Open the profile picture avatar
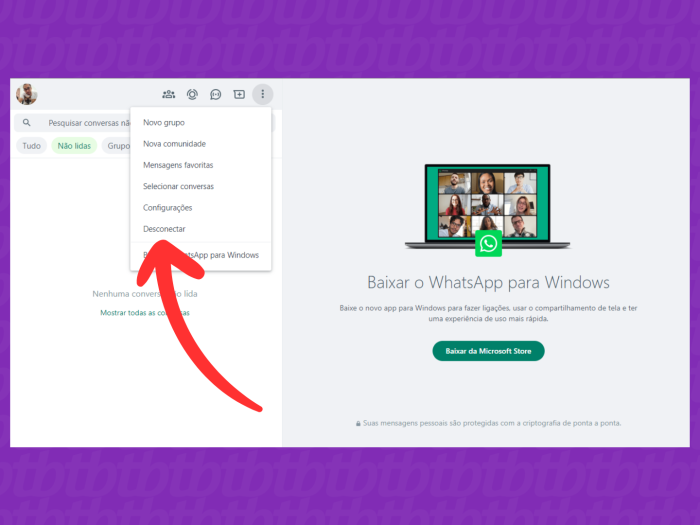Viewport: 700px width, 525px height. pyautogui.click(x=26, y=94)
